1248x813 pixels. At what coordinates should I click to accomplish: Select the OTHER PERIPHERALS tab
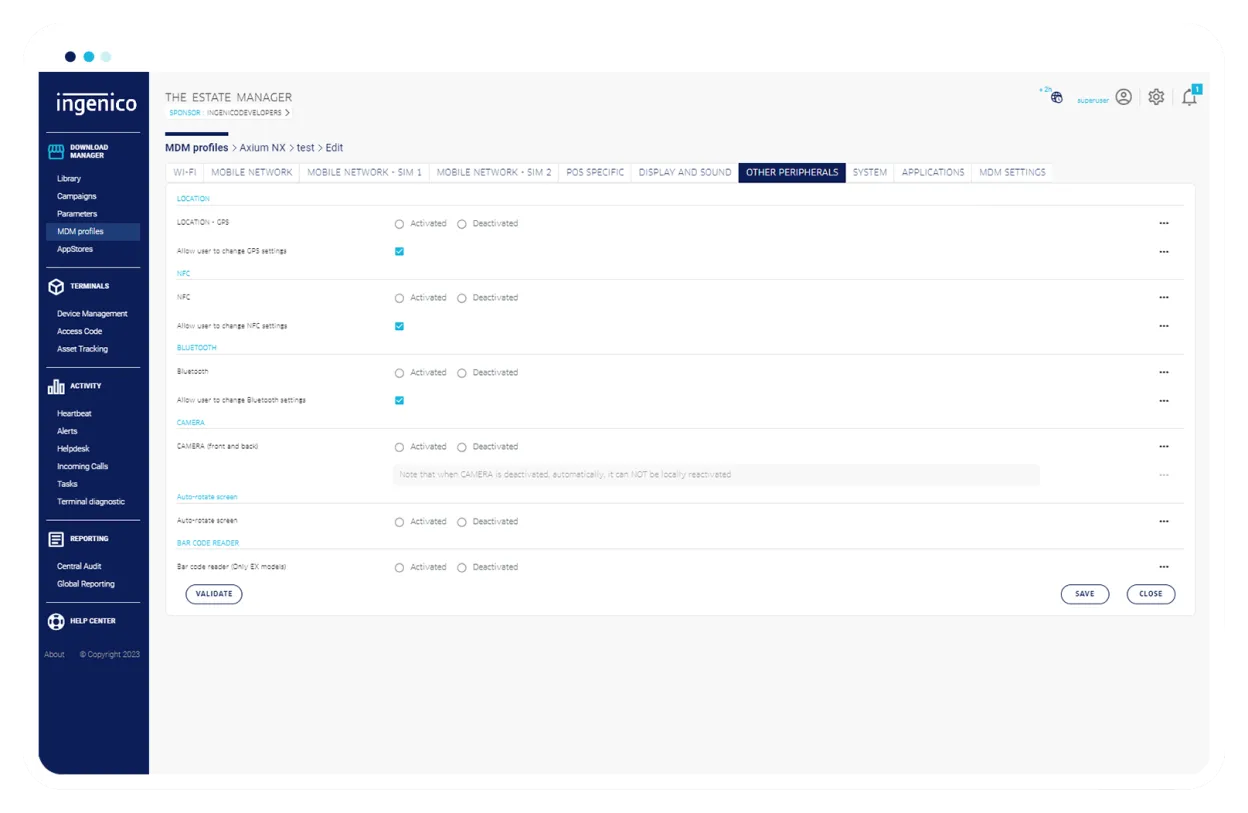coord(792,172)
